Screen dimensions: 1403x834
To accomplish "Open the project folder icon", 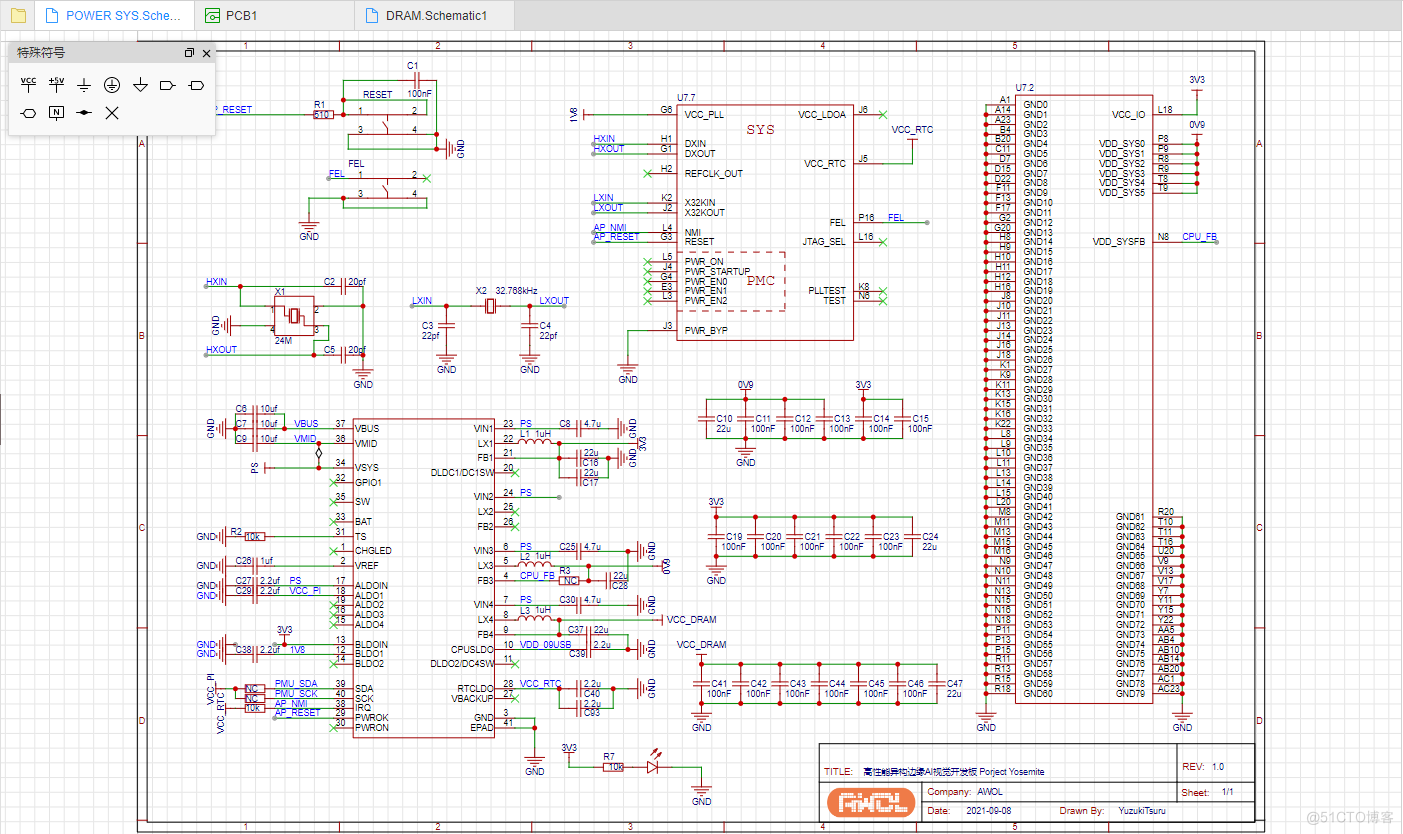I will (18, 15).
